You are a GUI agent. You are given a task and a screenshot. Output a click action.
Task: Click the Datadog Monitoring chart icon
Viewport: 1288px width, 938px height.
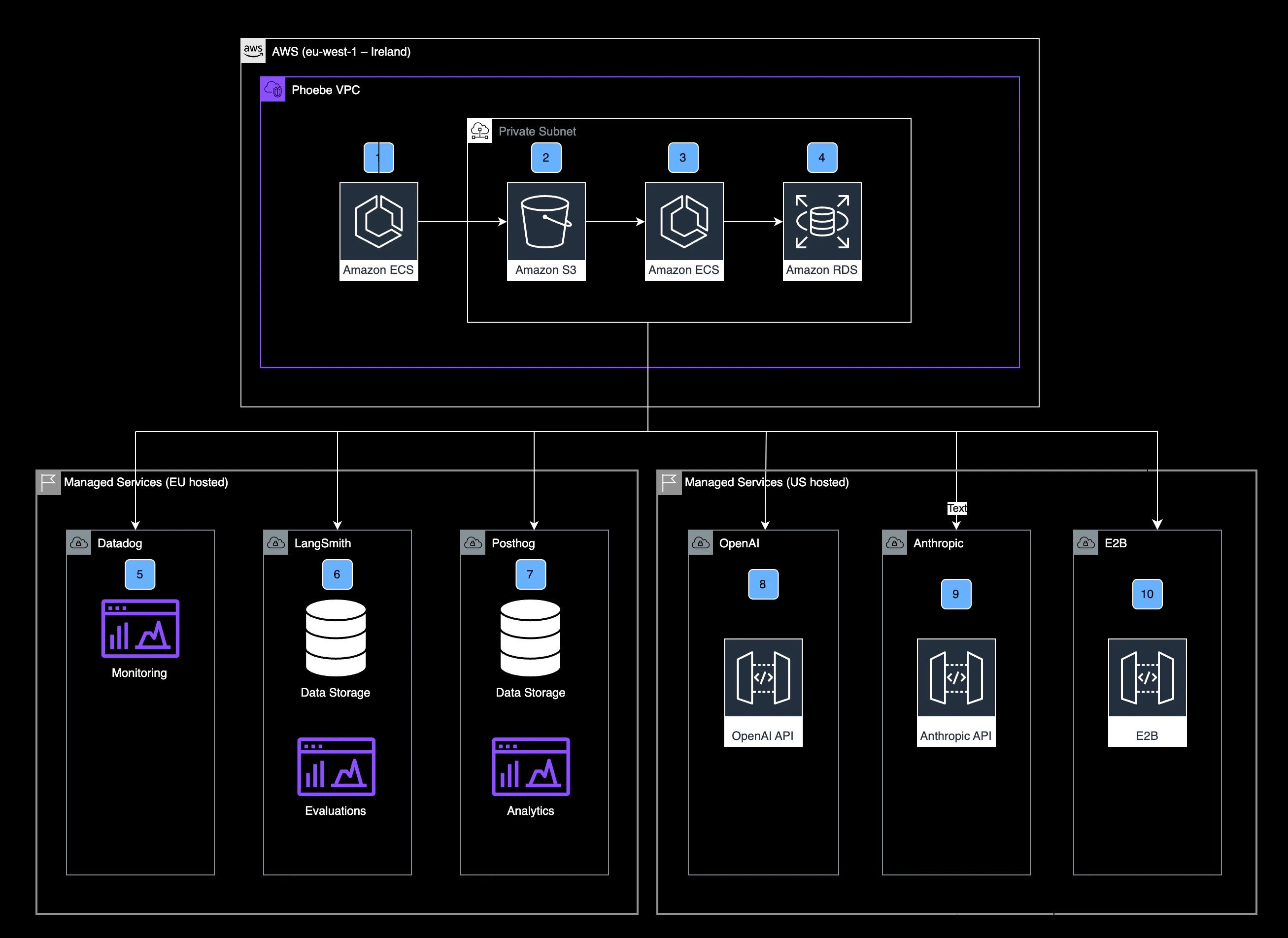(140, 628)
